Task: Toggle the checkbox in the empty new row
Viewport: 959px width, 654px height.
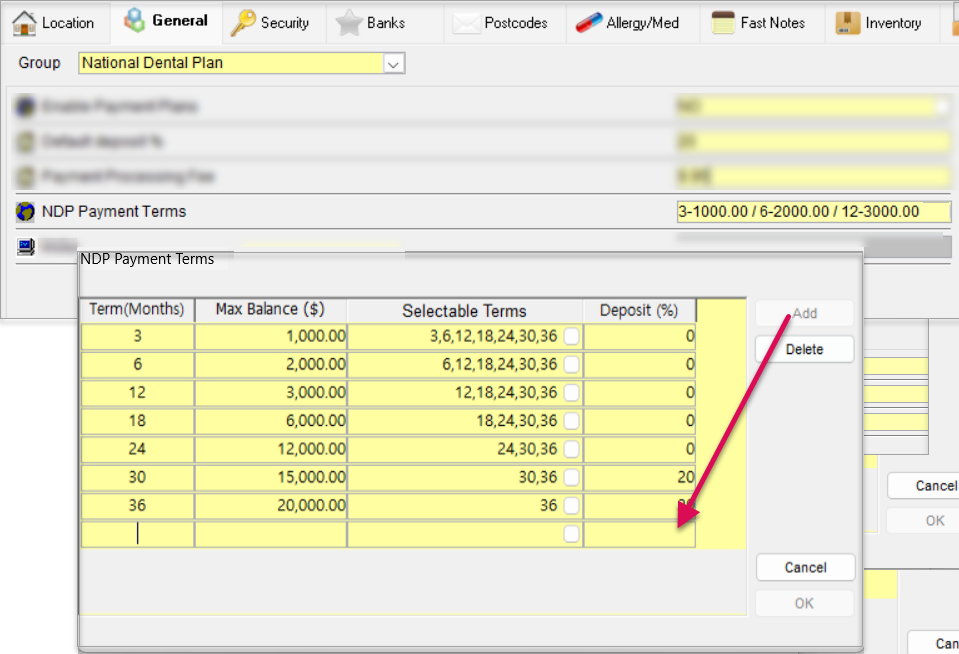Action: point(571,534)
